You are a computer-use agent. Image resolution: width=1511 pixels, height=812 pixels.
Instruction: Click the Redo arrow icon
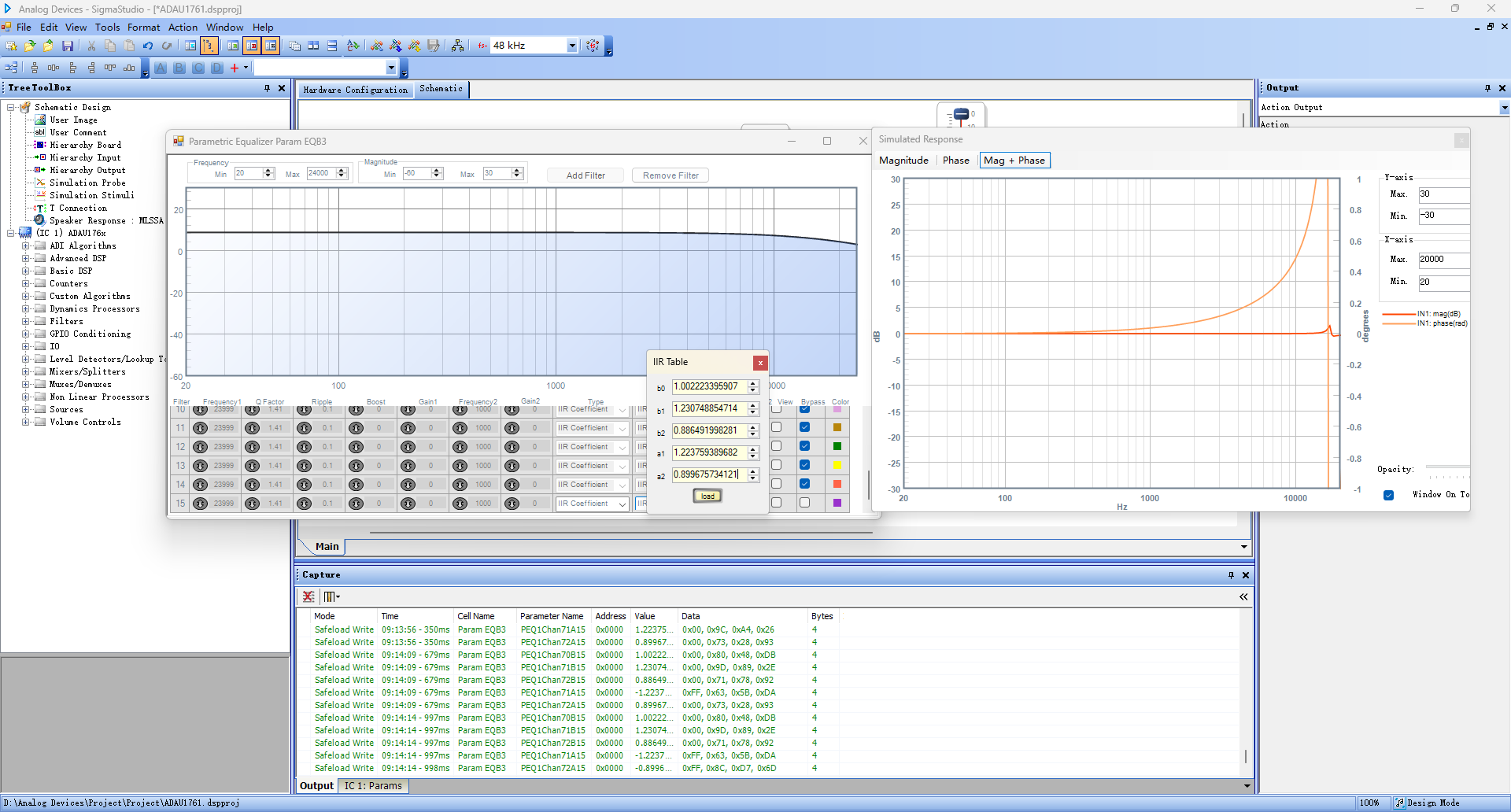(167, 46)
